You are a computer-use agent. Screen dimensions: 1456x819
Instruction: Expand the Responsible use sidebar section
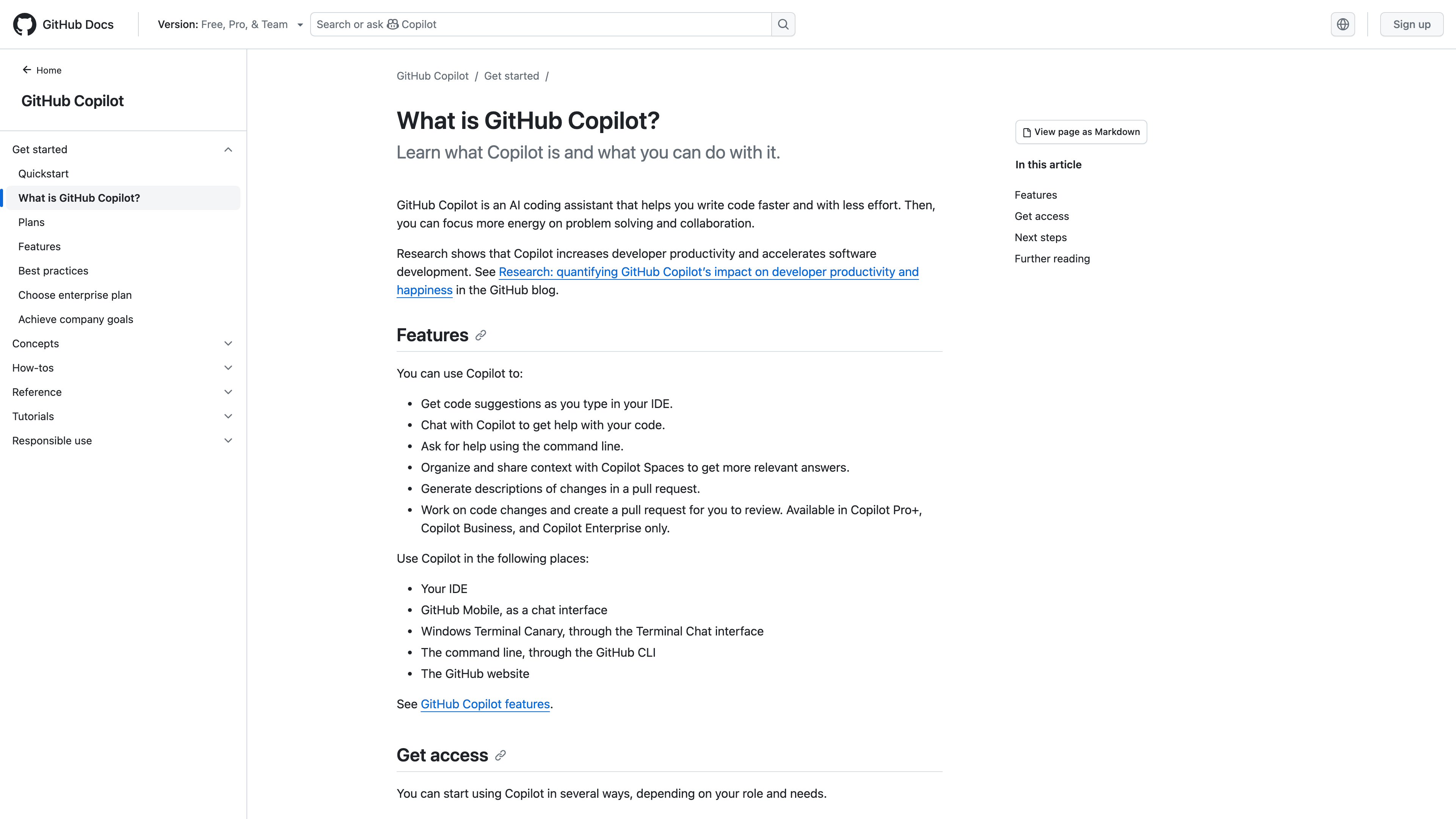[228, 441]
